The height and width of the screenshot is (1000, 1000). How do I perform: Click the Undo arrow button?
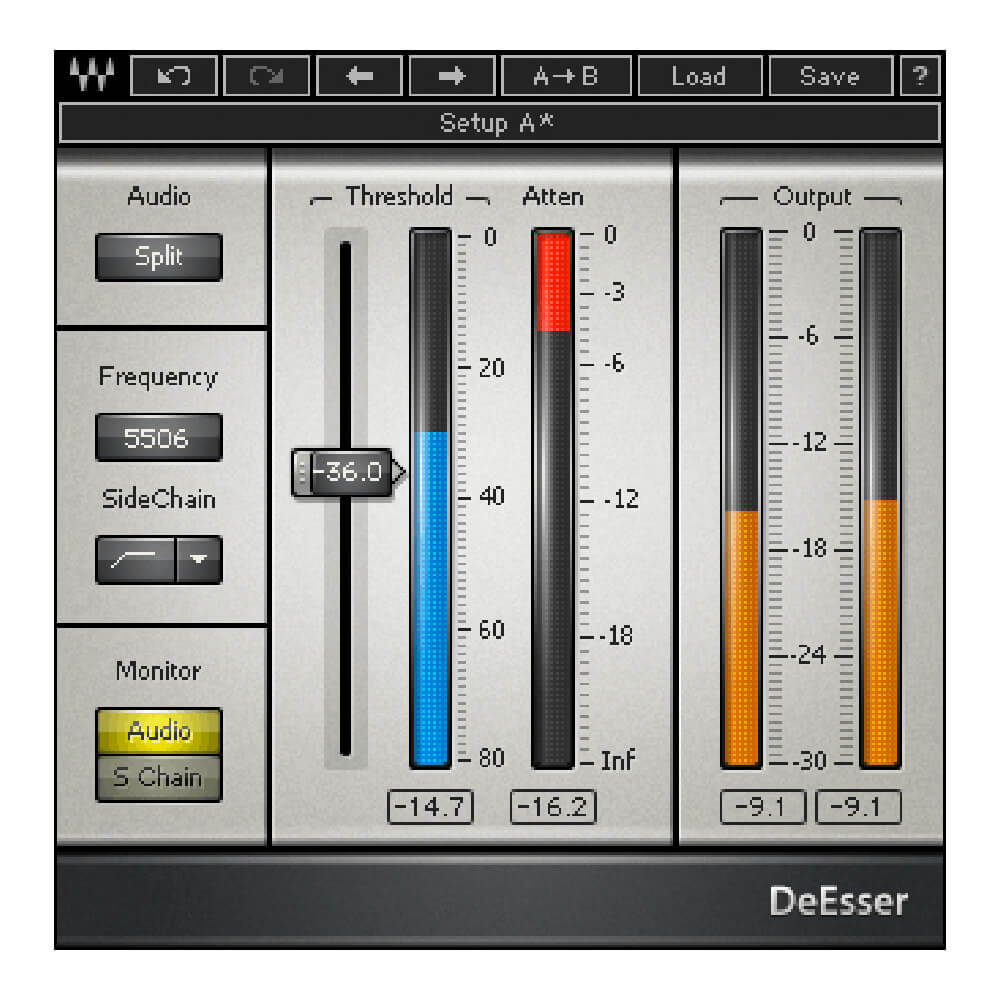click(174, 76)
